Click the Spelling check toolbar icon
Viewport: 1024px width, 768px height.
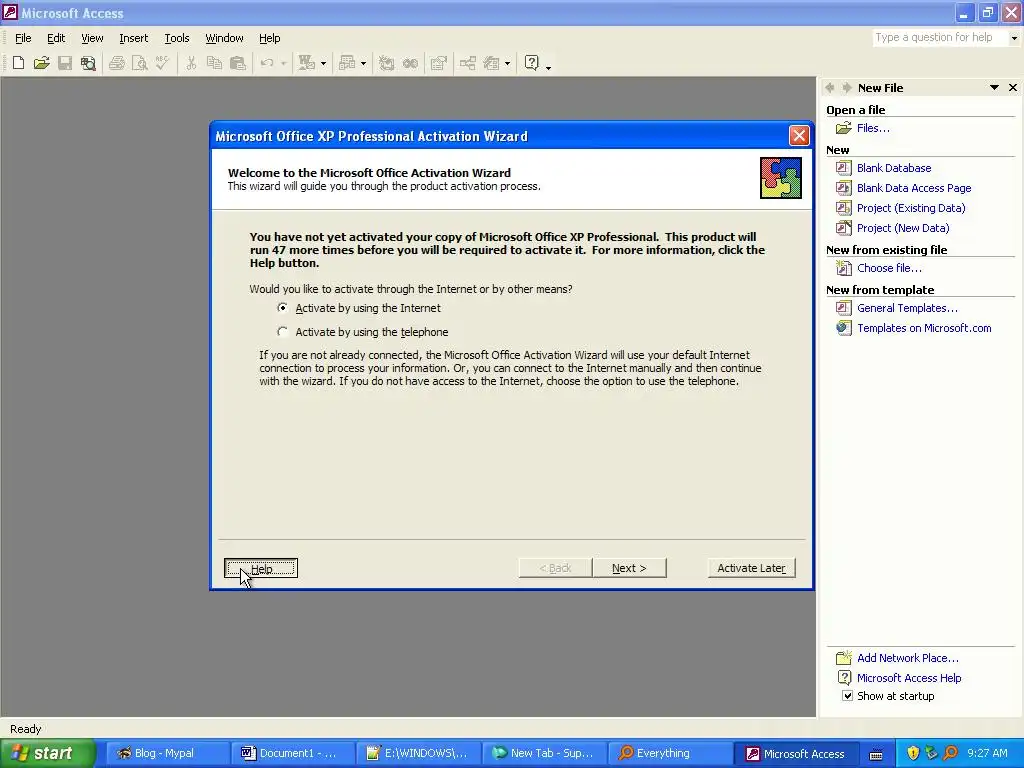[x=163, y=63]
